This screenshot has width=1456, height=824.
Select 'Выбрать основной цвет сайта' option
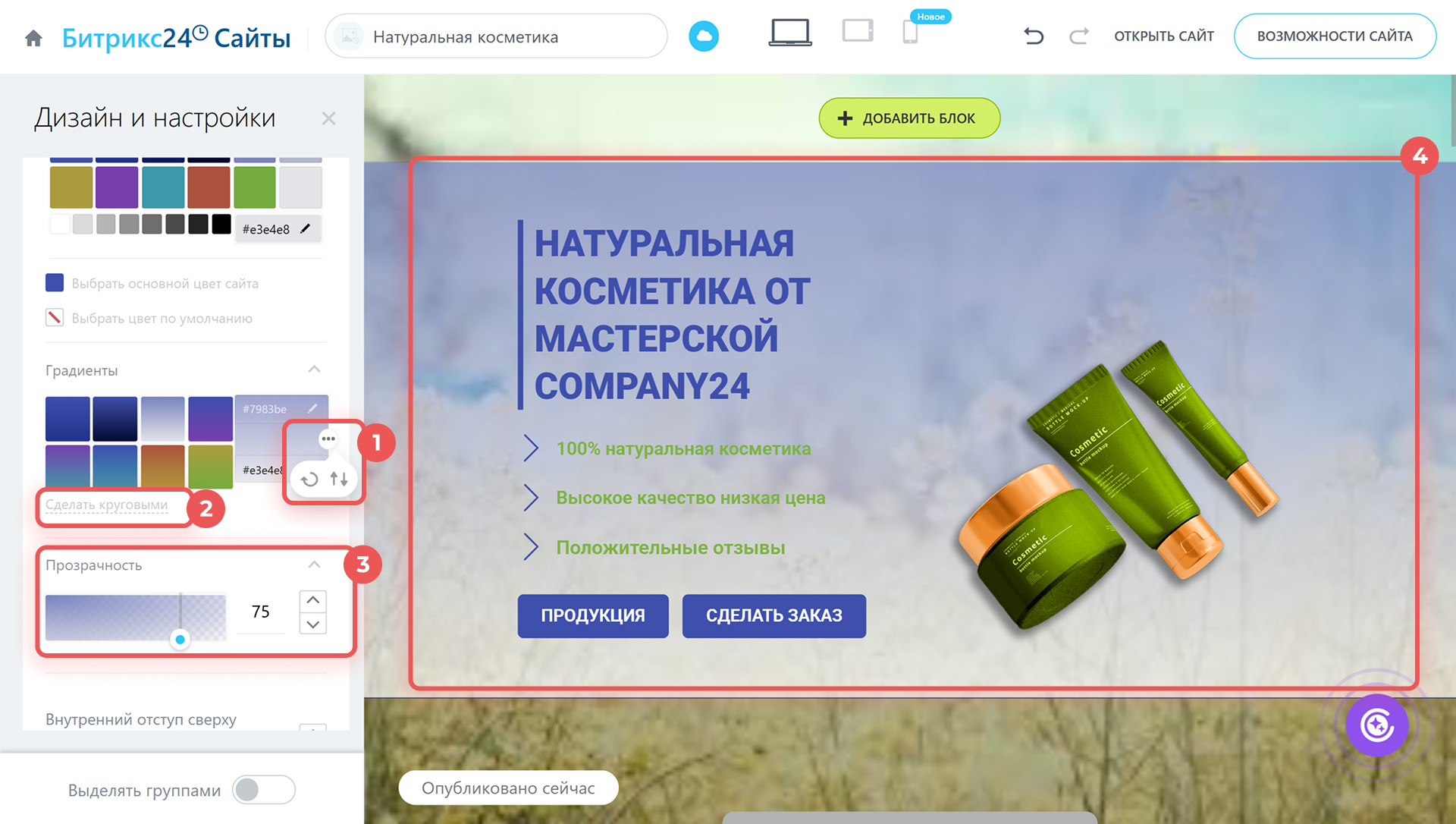pos(165,284)
